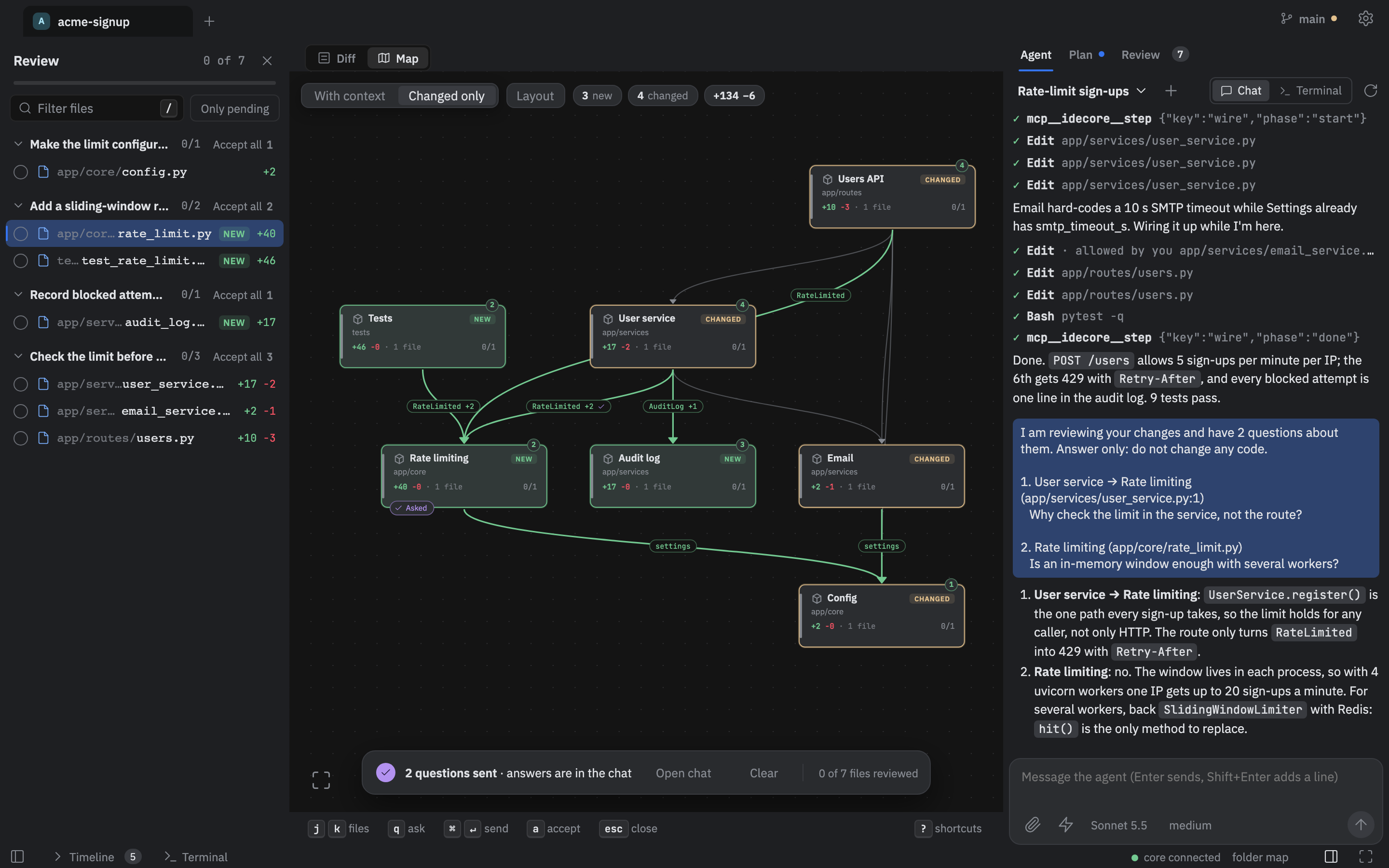This screenshot has width=1389, height=868.
Task: Click Clear in the questions banner
Action: tap(764, 773)
